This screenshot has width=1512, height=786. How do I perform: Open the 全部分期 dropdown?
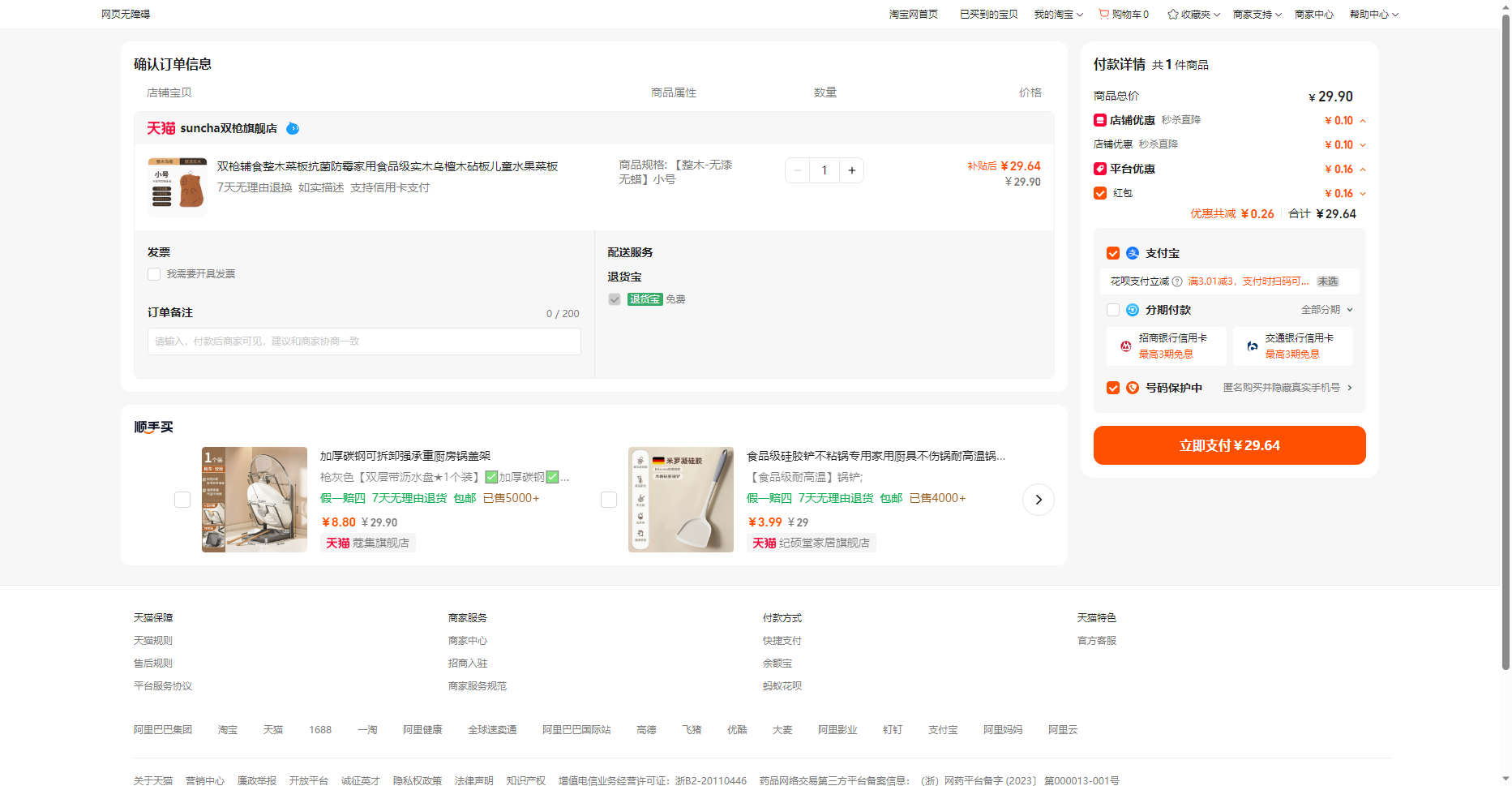coord(1327,310)
